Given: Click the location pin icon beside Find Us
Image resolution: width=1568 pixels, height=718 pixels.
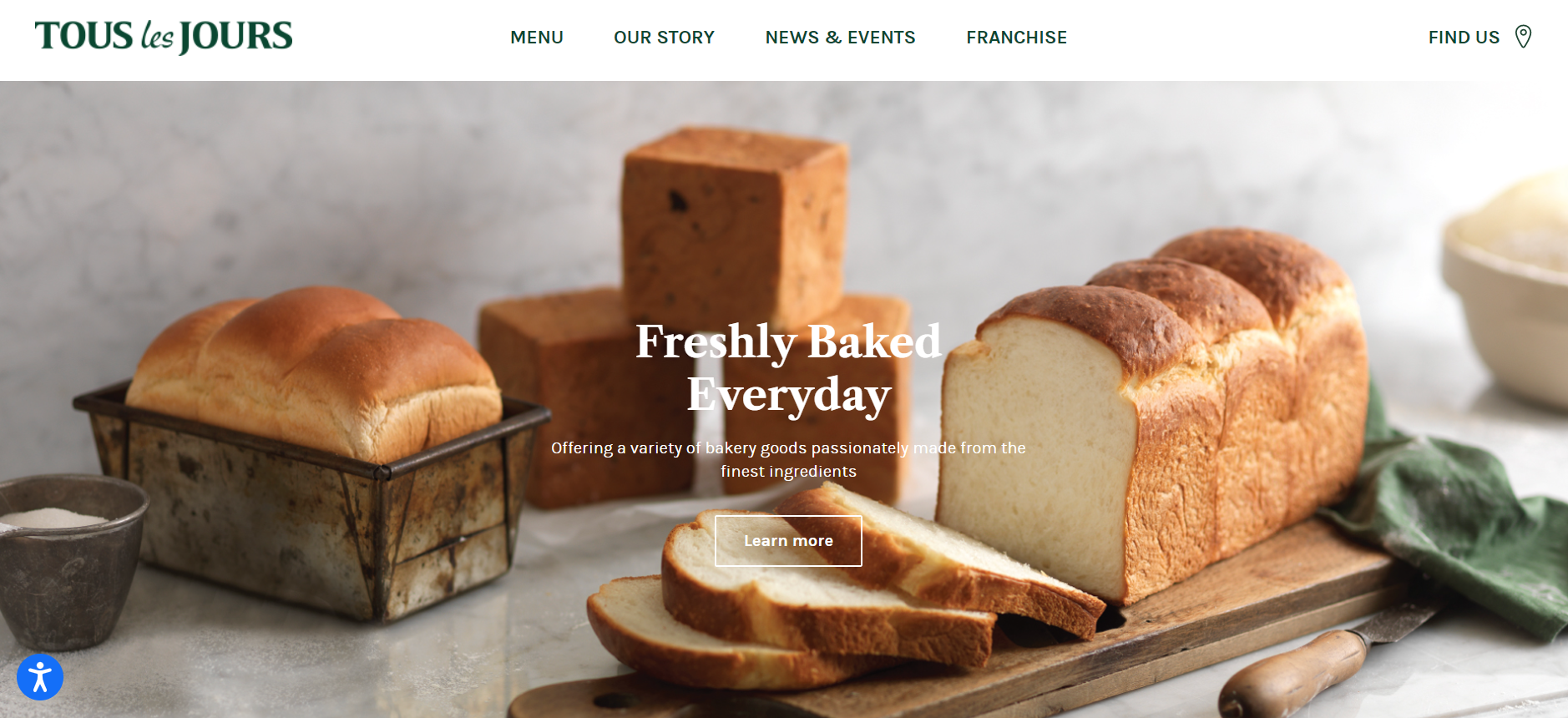Looking at the screenshot, I should pyautogui.click(x=1523, y=37).
